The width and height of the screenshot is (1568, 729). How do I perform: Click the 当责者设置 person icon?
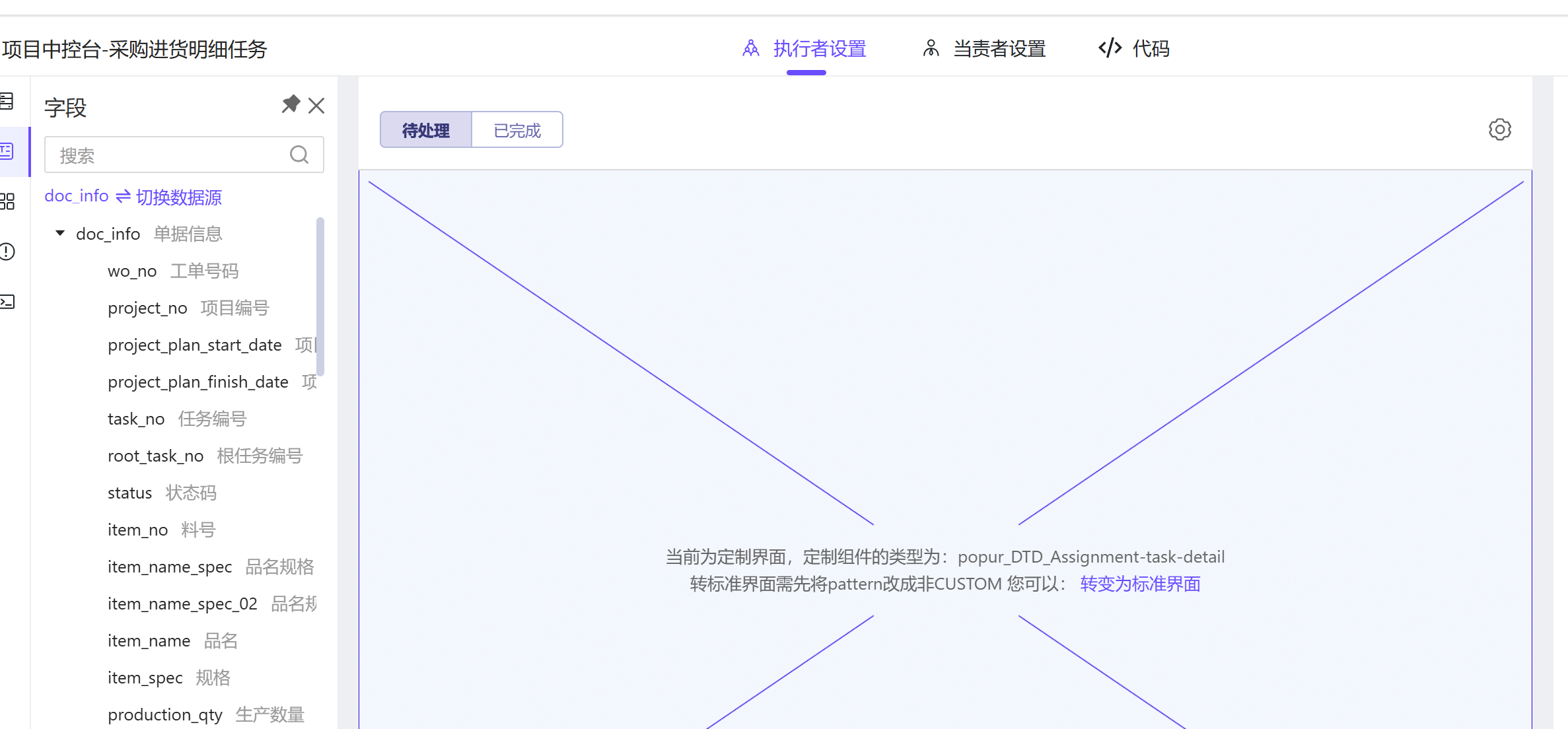(x=931, y=48)
